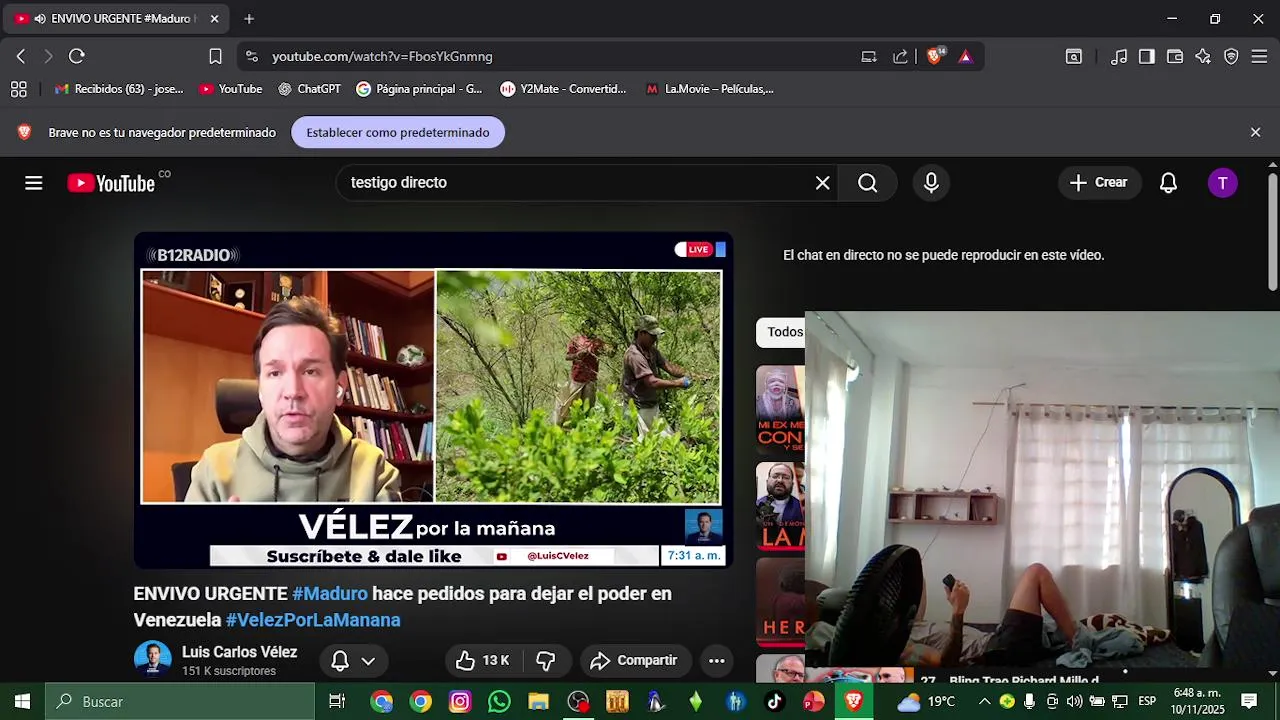Open the three-dot more actions menu
This screenshot has width=1280, height=720.
click(x=716, y=661)
